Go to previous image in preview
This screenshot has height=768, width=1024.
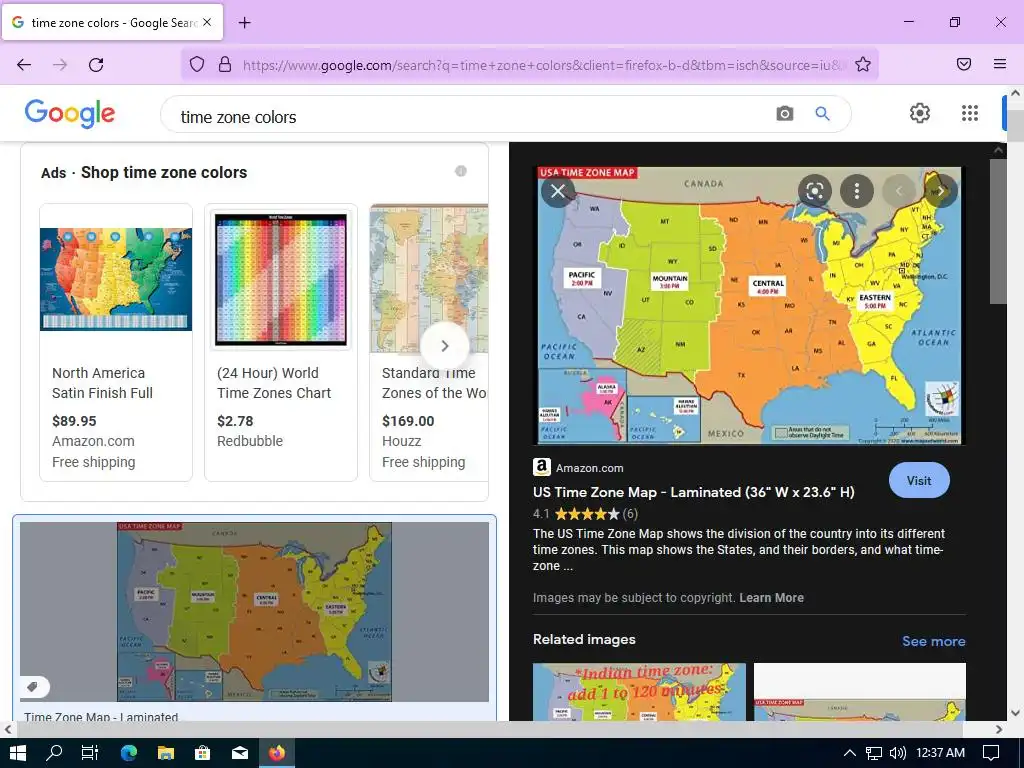tap(899, 191)
